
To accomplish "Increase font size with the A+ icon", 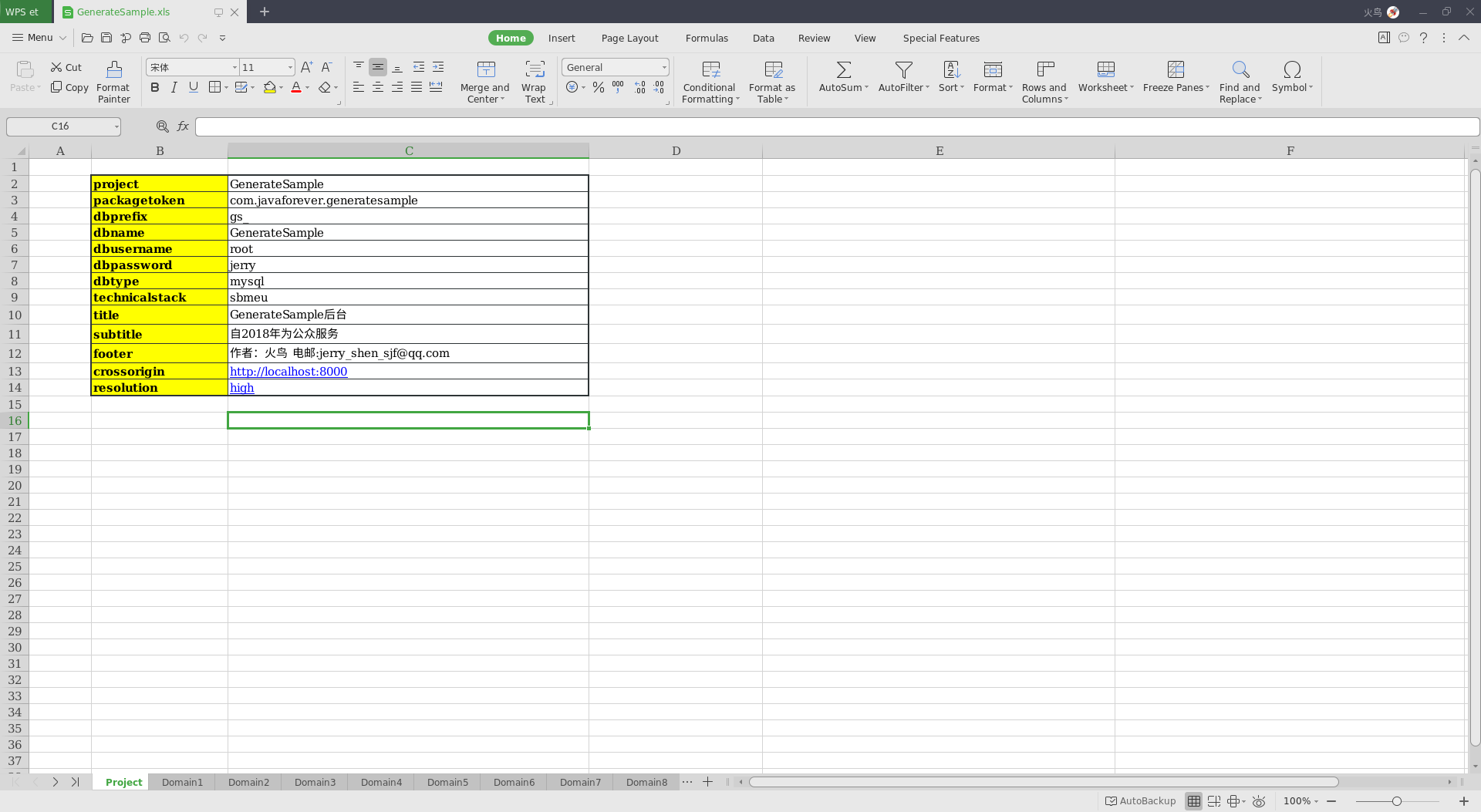I will tap(307, 67).
